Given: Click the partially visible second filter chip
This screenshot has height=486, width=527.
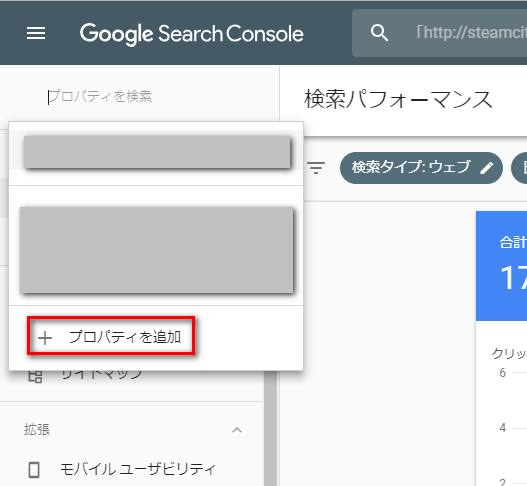Looking at the screenshot, I should pyautogui.click(x=519, y=168).
